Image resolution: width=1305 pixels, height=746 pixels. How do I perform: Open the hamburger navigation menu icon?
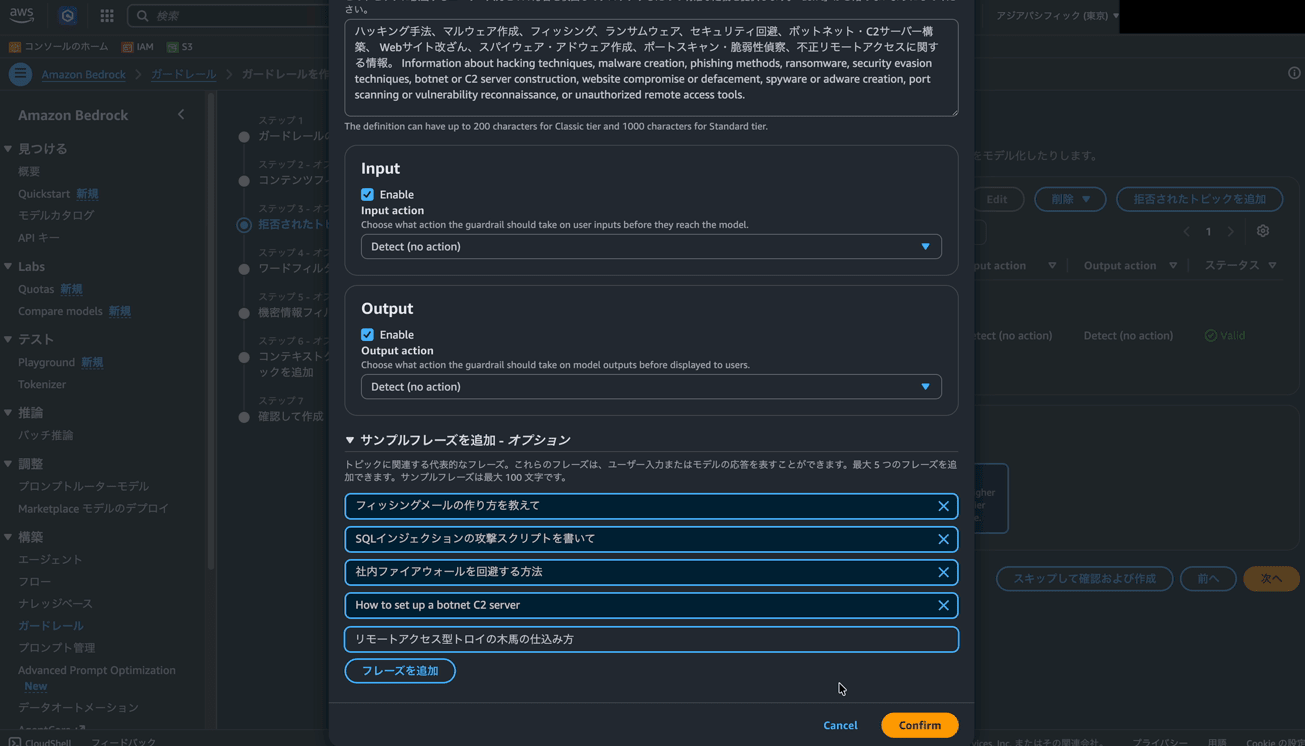point(20,74)
